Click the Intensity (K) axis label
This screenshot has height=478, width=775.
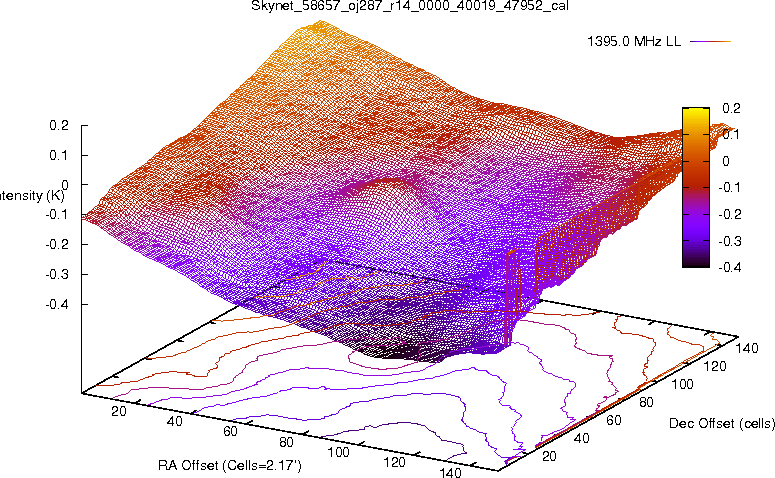pyautogui.click(x=32, y=196)
